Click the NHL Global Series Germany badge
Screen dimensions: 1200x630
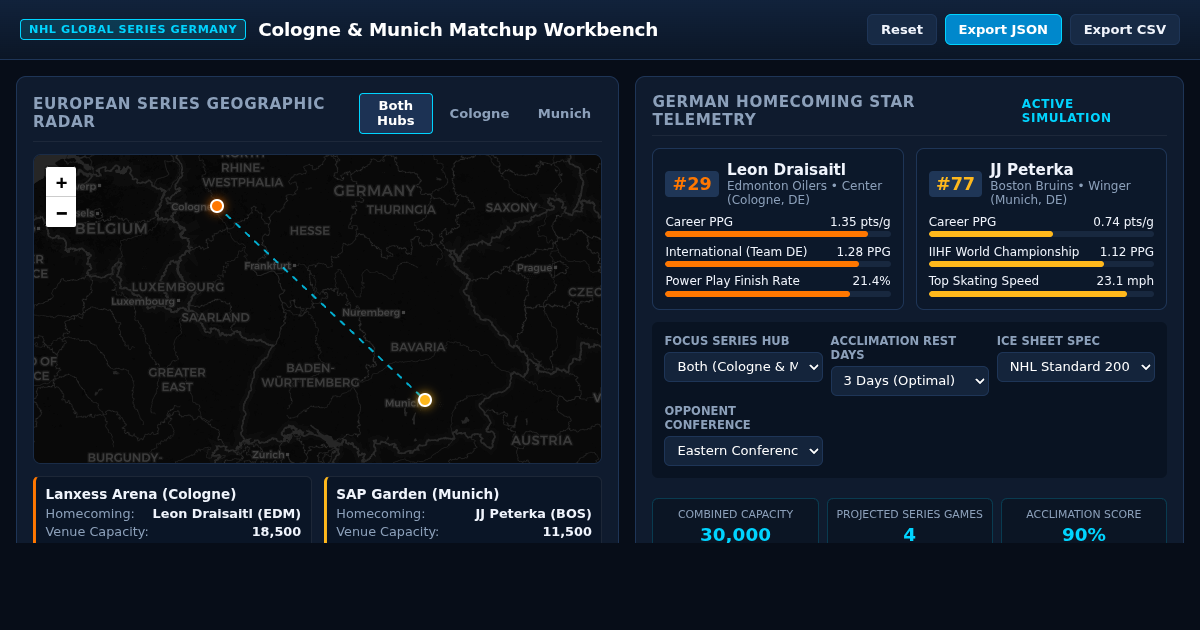pyautogui.click(x=133, y=29)
